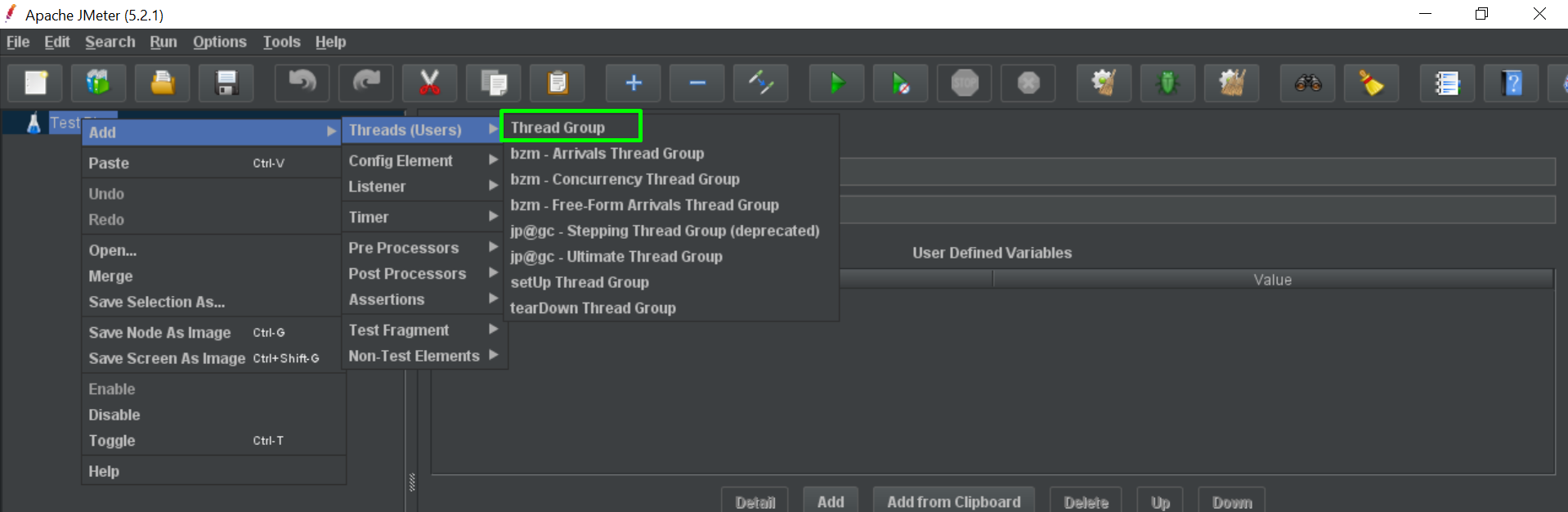Click the green bug icon
This screenshot has width=1568, height=512.
[x=1168, y=83]
